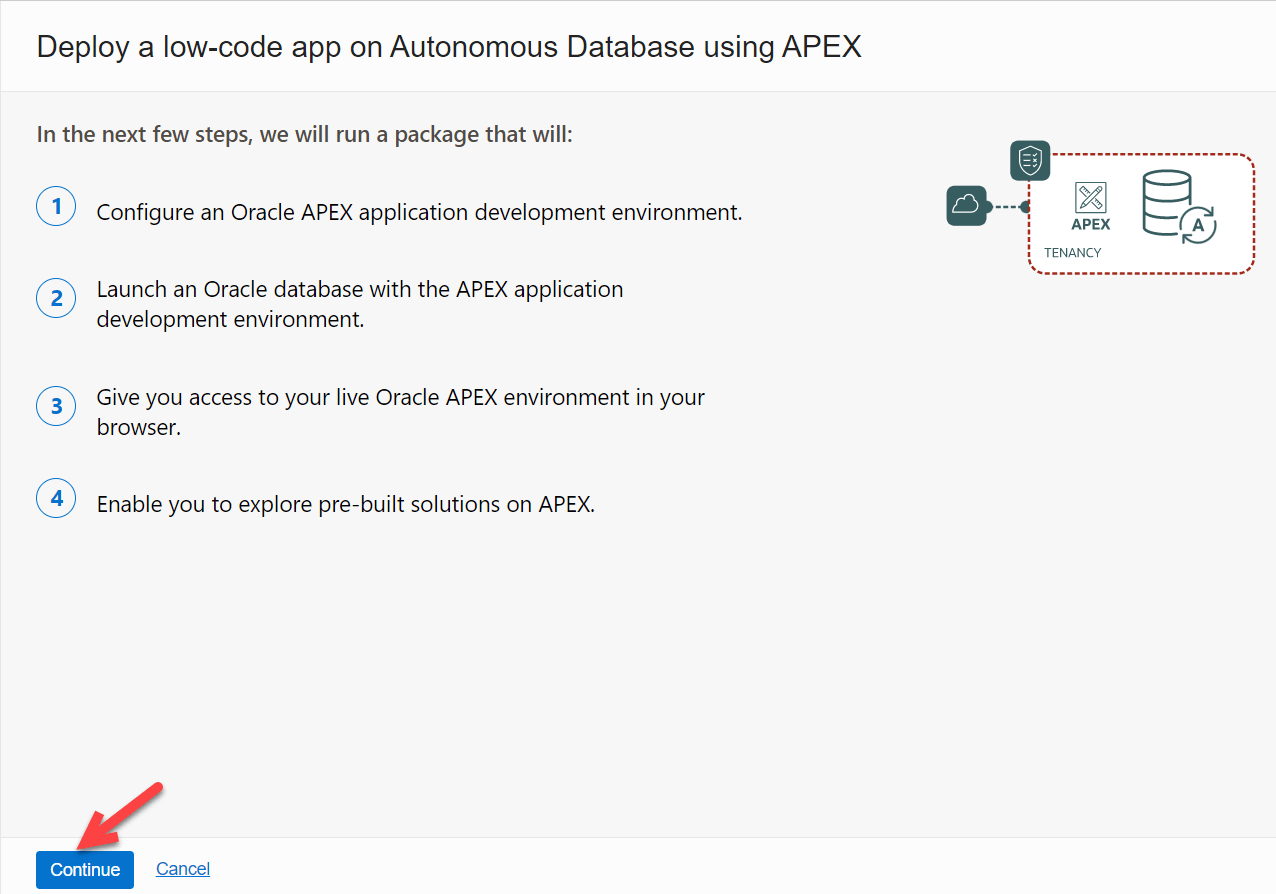Viewport: 1276px width, 894px height.
Task: Click the text 'Configure an Oracle APEX application development environment.'
Action: [419, 213]
